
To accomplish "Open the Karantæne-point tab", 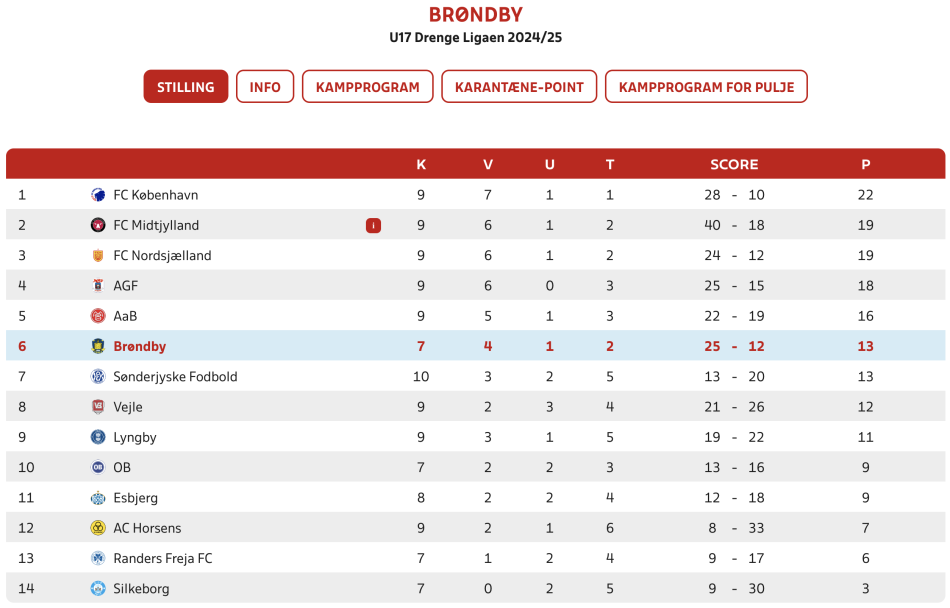I will coord(519,87).
